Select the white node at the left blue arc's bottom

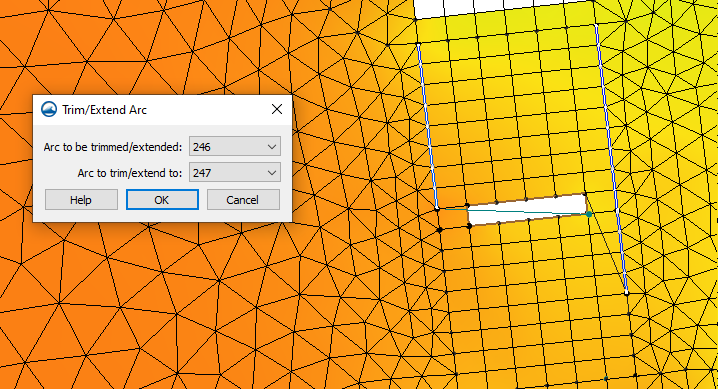click(437, 209)
